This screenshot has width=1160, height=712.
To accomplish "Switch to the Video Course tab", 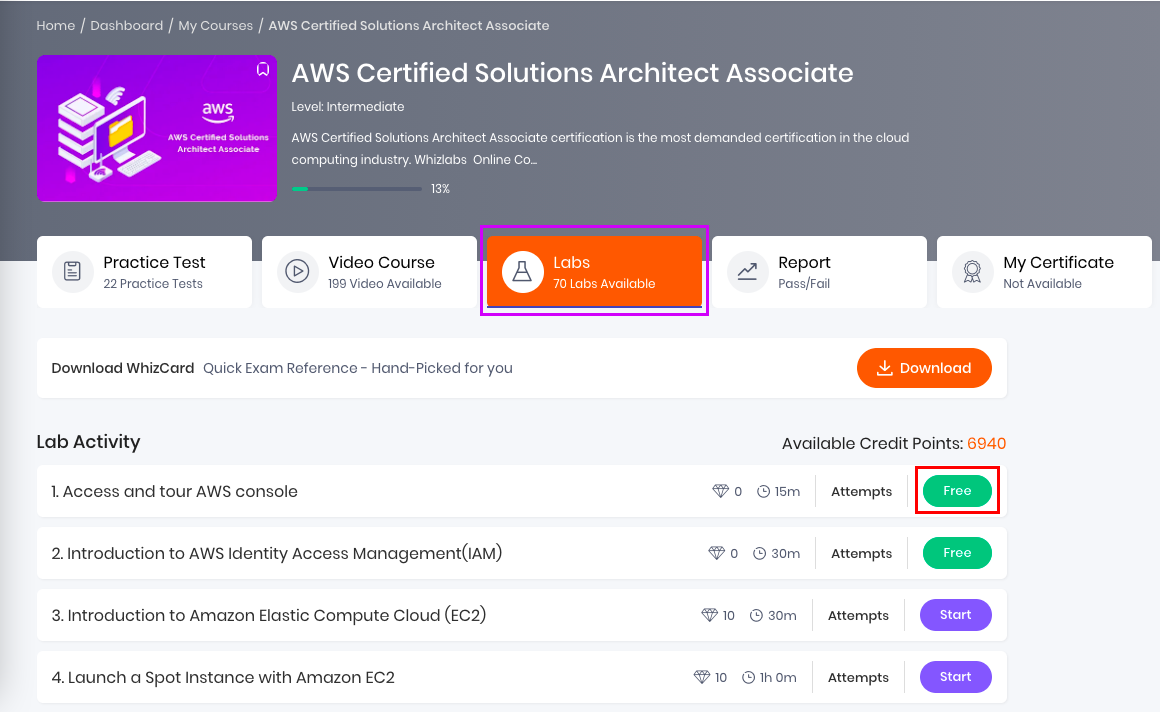I will point(369,272).
